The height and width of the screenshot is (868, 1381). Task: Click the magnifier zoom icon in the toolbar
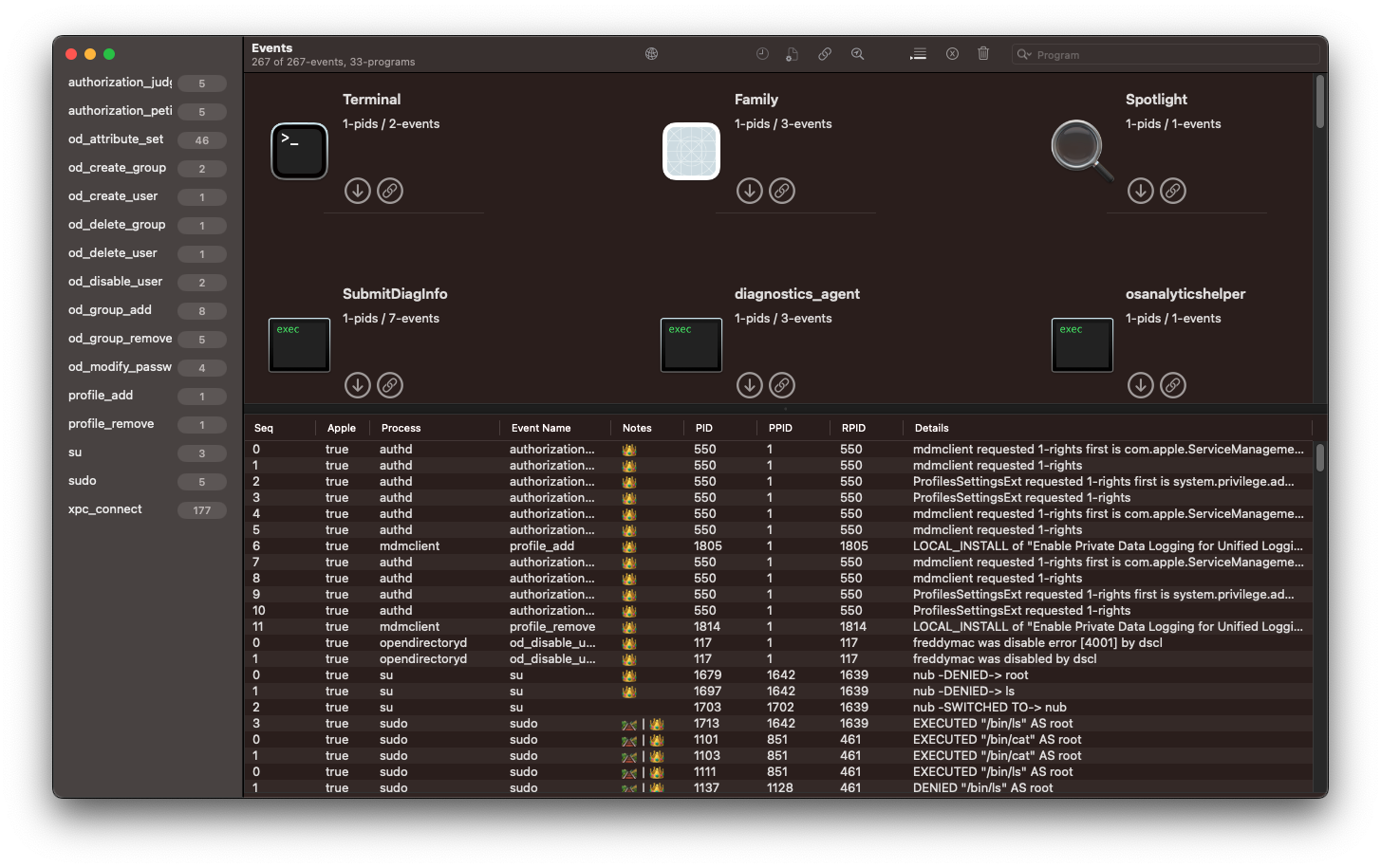857,54
